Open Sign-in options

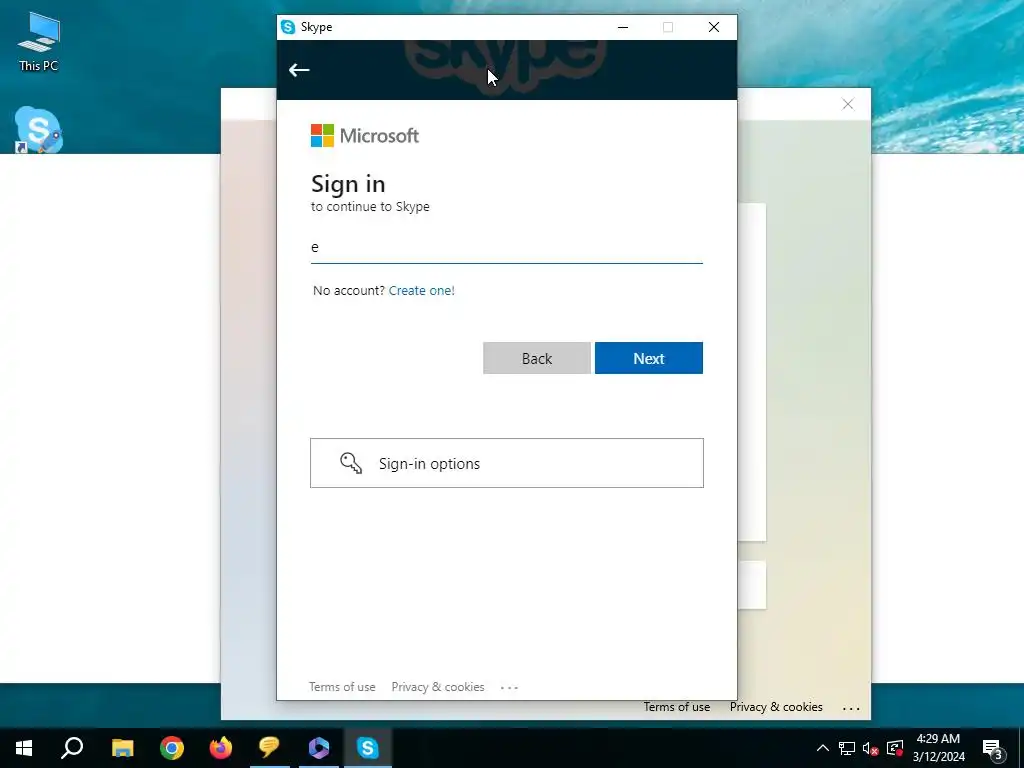(x=507, y=463)
